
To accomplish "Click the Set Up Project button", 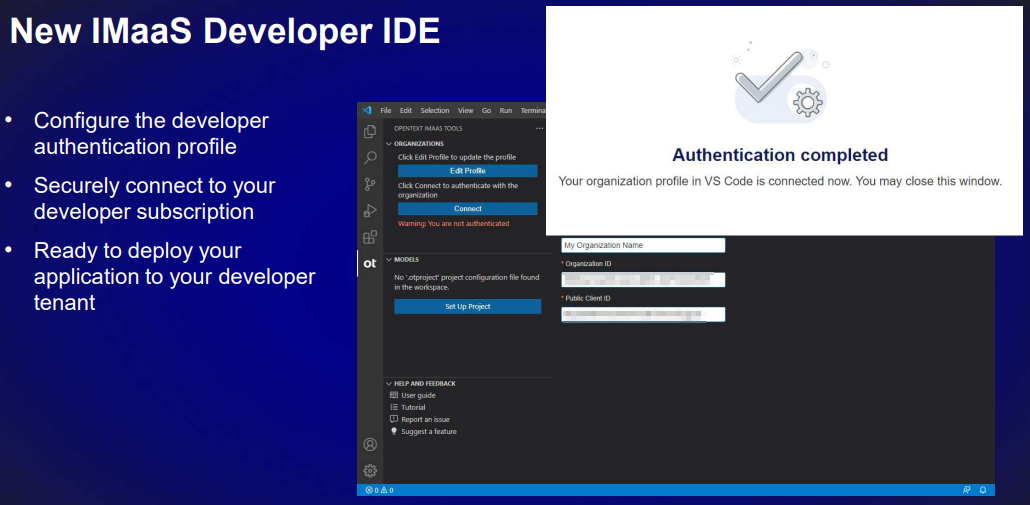I will [467, 306].
